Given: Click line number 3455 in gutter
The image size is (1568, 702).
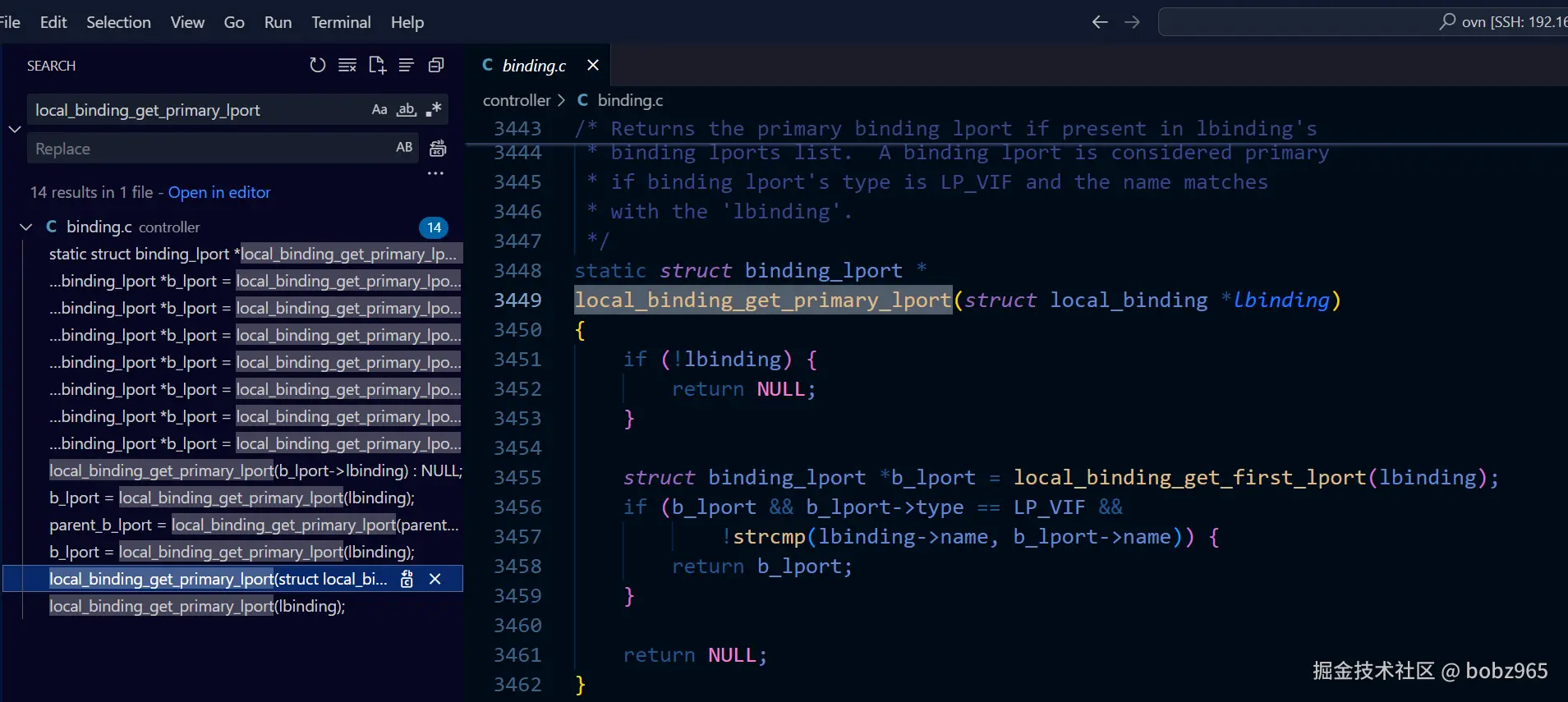Looking at the screenshot, I should coord(517,478).
